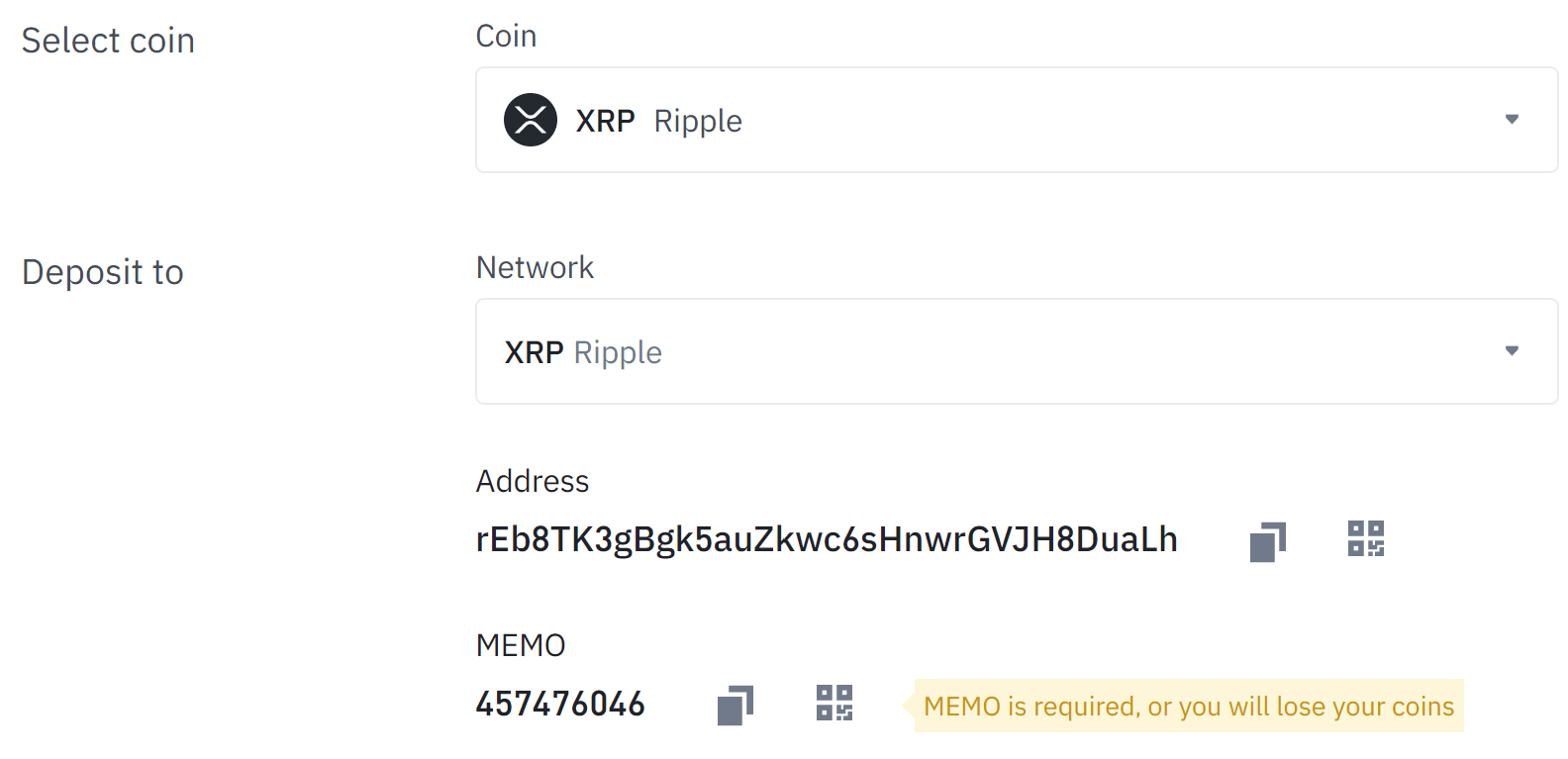The width and height of the screenshot is (1568, 759).
Task: Select the deposit address text starting rEb8TK3g
Action: [827, 539]
